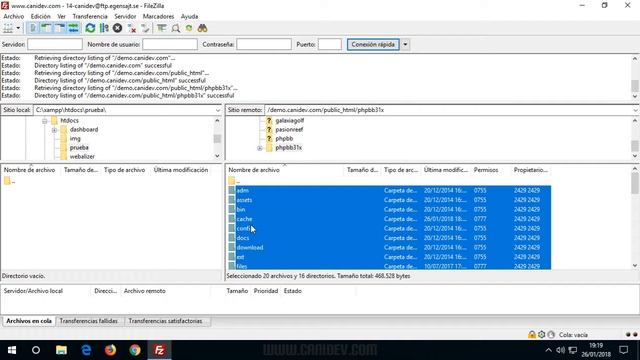This screenshot has height=360, width=640.
Task: Open the Ayuda menu
Action: [x=189, y=16]
